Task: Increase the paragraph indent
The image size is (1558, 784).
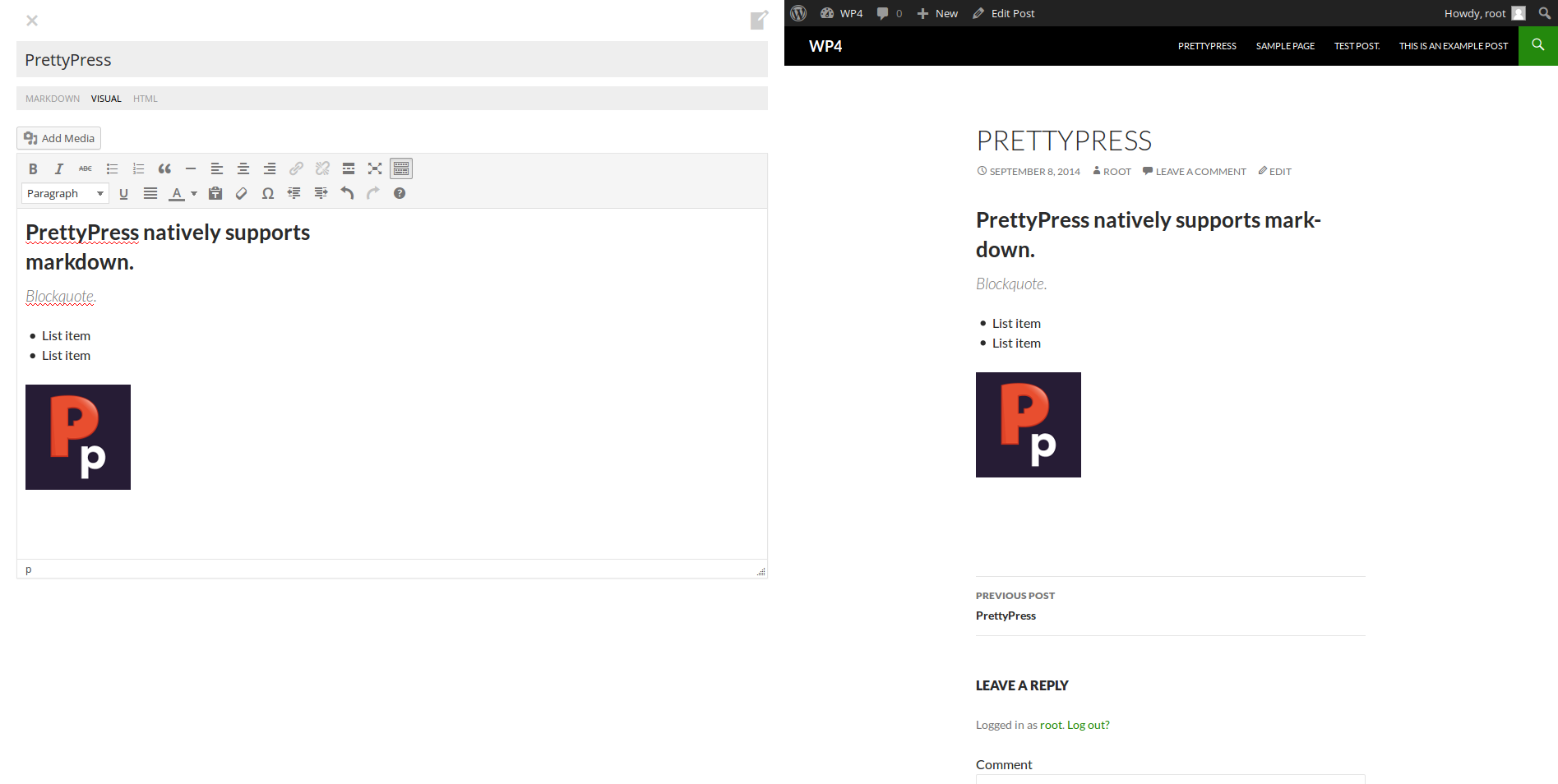Action: [x=321, y=193]
